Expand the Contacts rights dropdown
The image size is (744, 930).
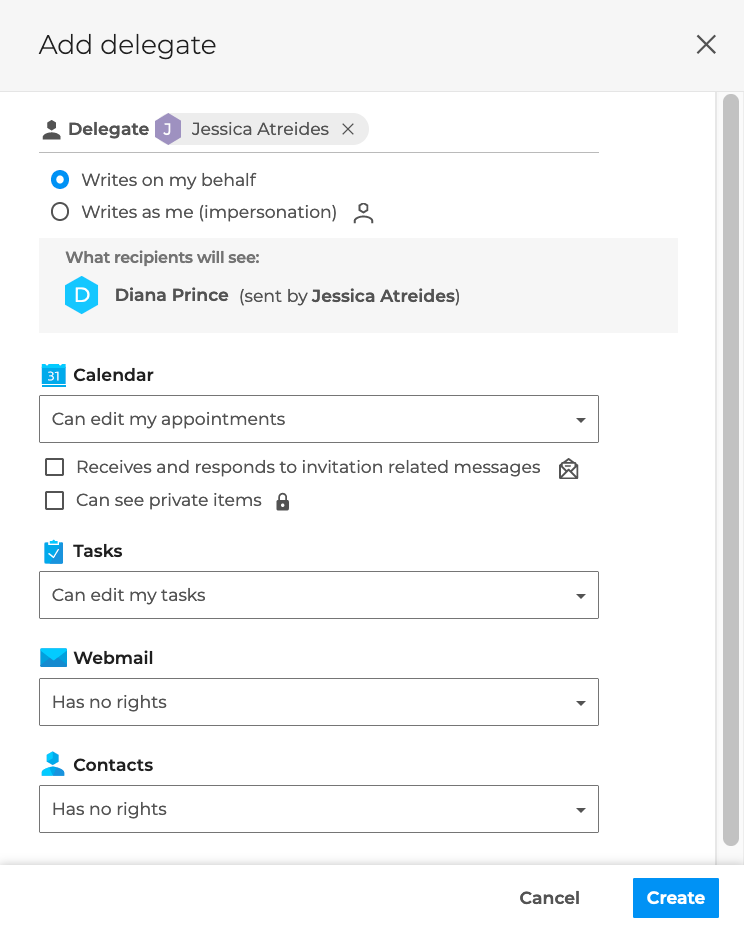pyautogui.click(x=318, y=809)
